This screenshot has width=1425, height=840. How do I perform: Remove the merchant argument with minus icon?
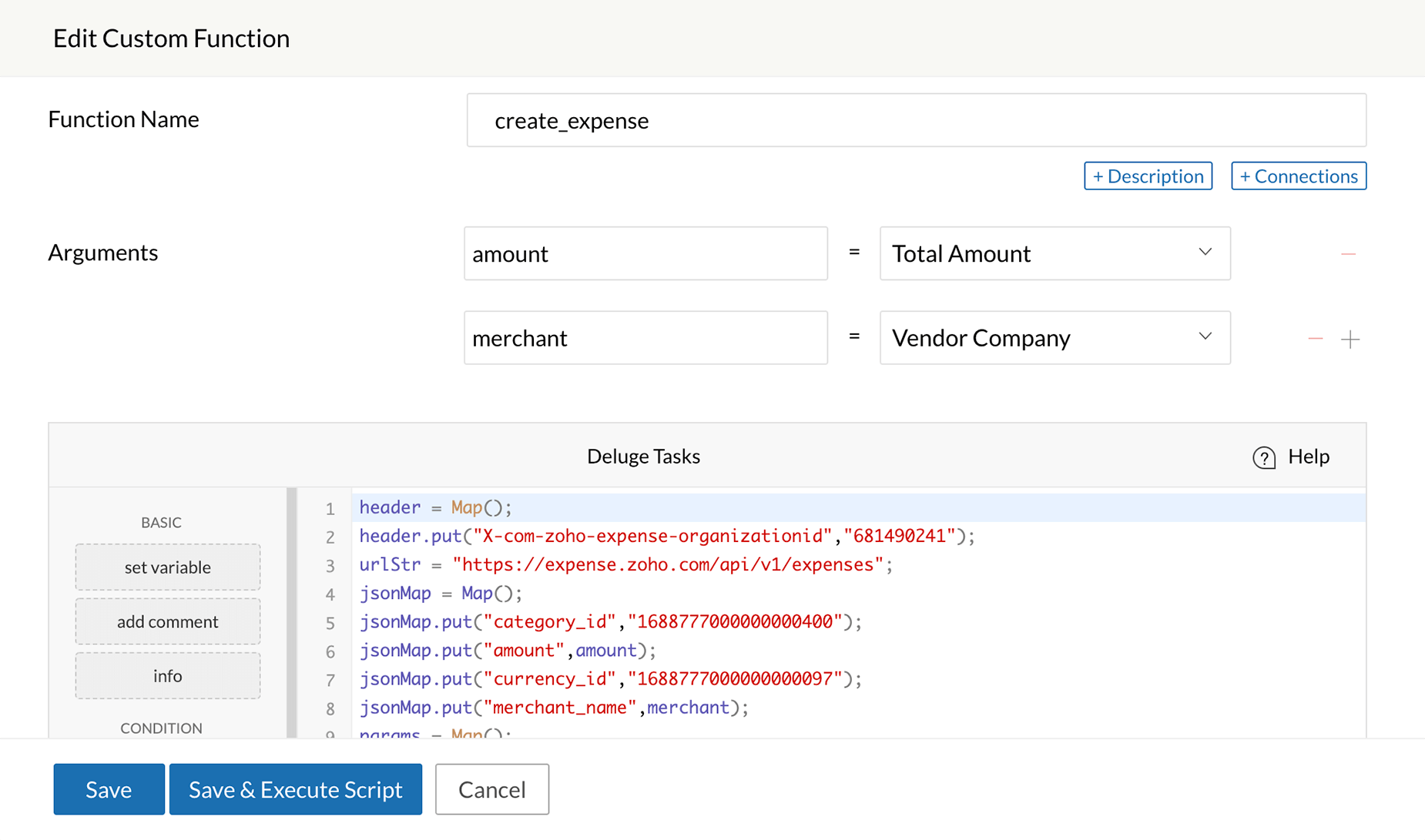[1315, 339]
